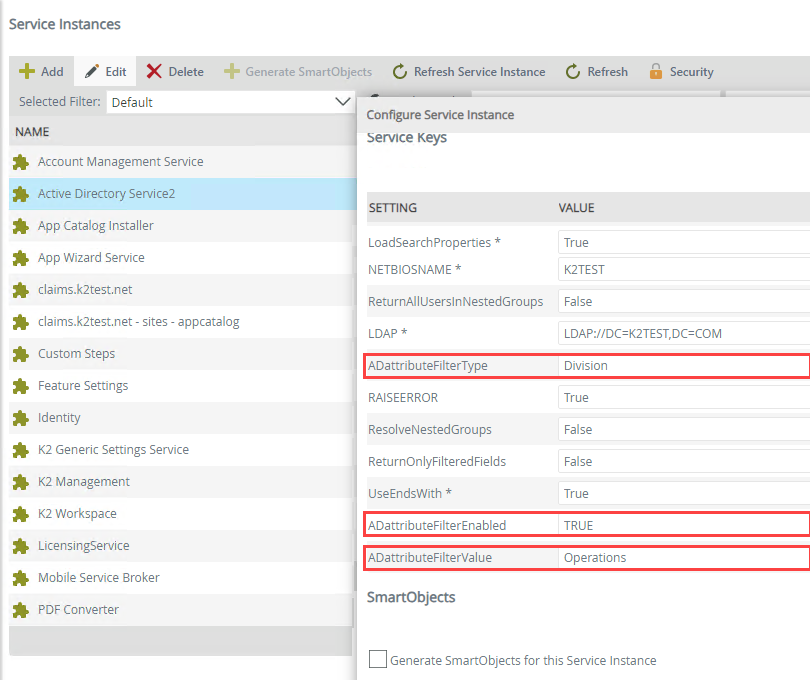
Task: Click puzzle icon beside K2 Workspace
Action: [20, 514]
